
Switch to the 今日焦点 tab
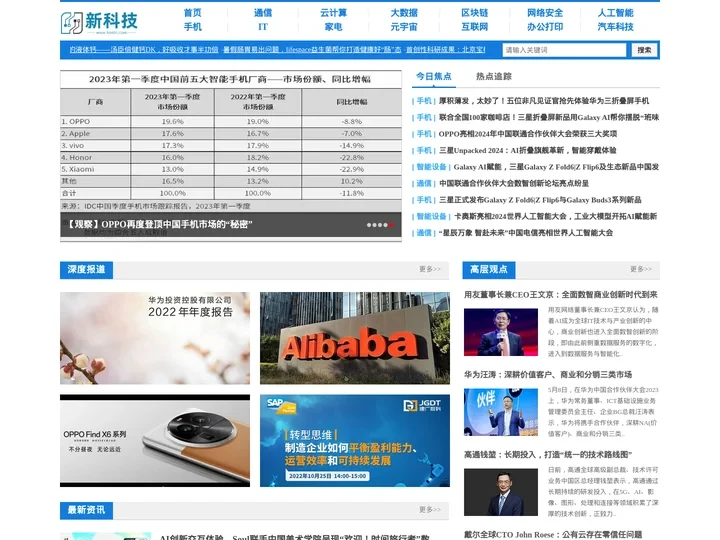pyautogui.click(x=434, y=76)
